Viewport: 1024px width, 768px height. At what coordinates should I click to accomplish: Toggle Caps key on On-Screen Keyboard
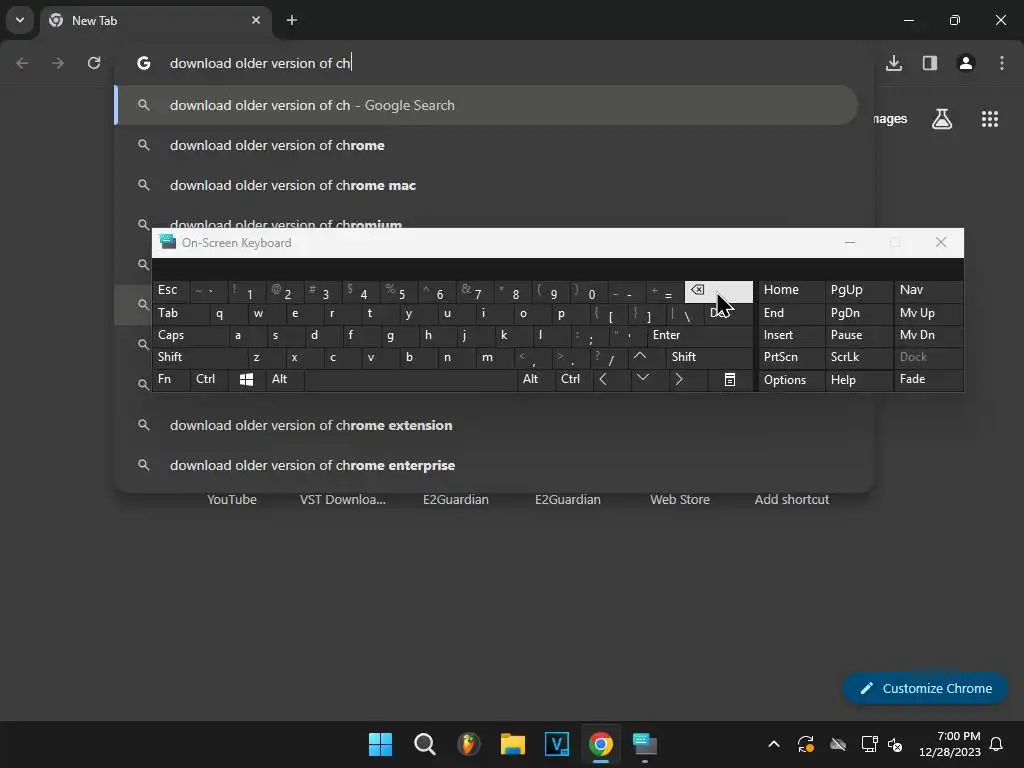(189, 335)
